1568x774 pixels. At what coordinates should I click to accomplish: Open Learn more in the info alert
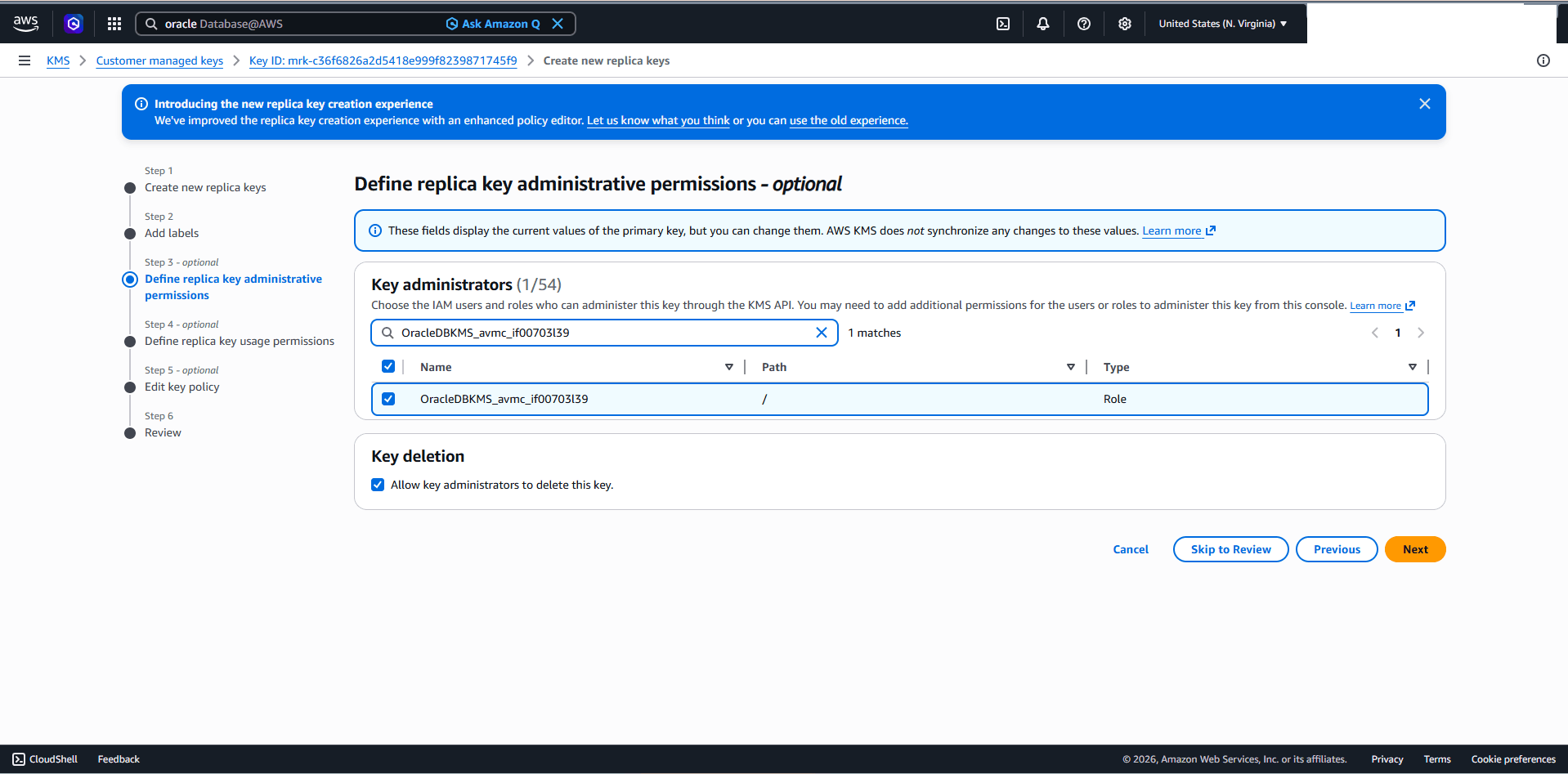click(x=1179, y=230)
